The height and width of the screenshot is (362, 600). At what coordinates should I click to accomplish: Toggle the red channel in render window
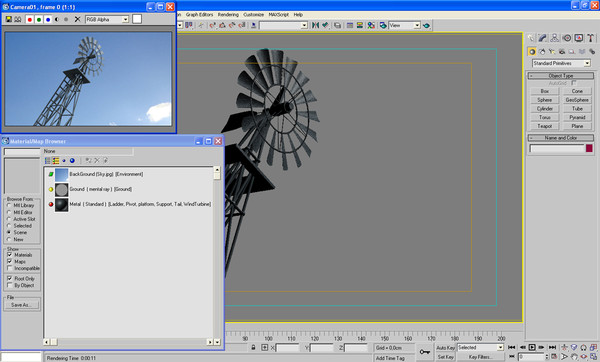pyautogui.click(x=30, y=19)
